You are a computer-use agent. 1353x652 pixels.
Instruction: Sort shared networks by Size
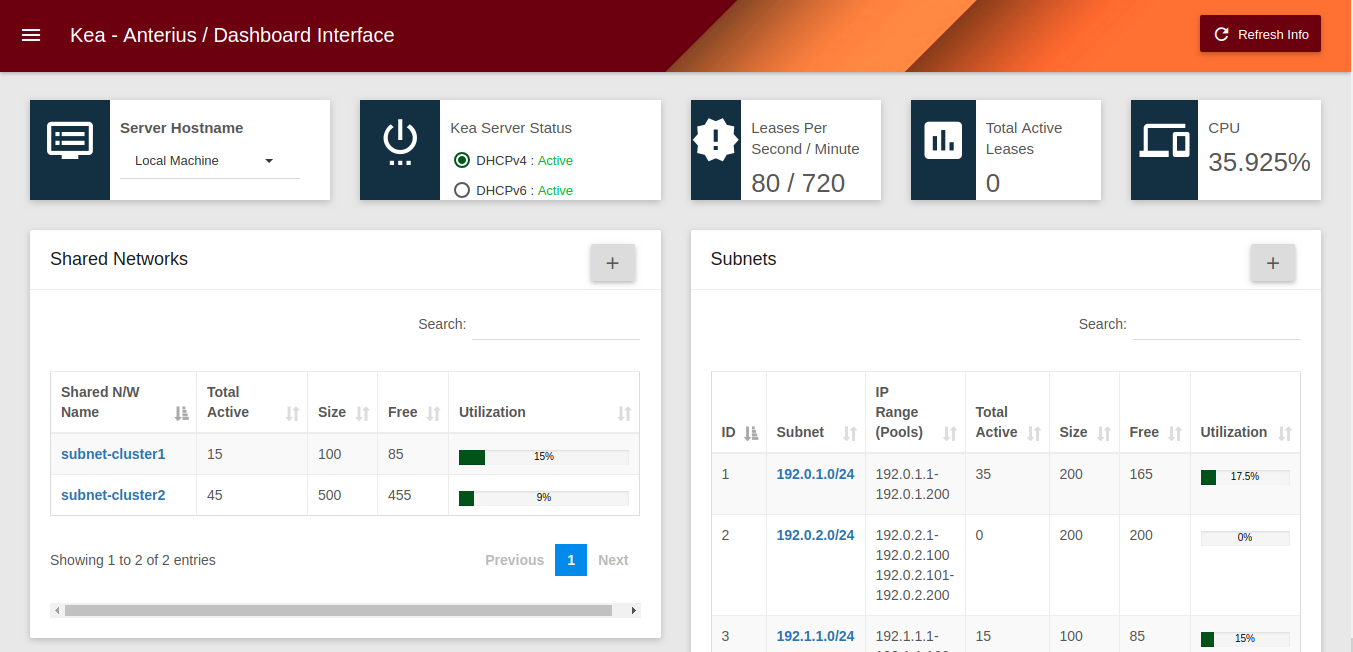(x=343, y=402)
